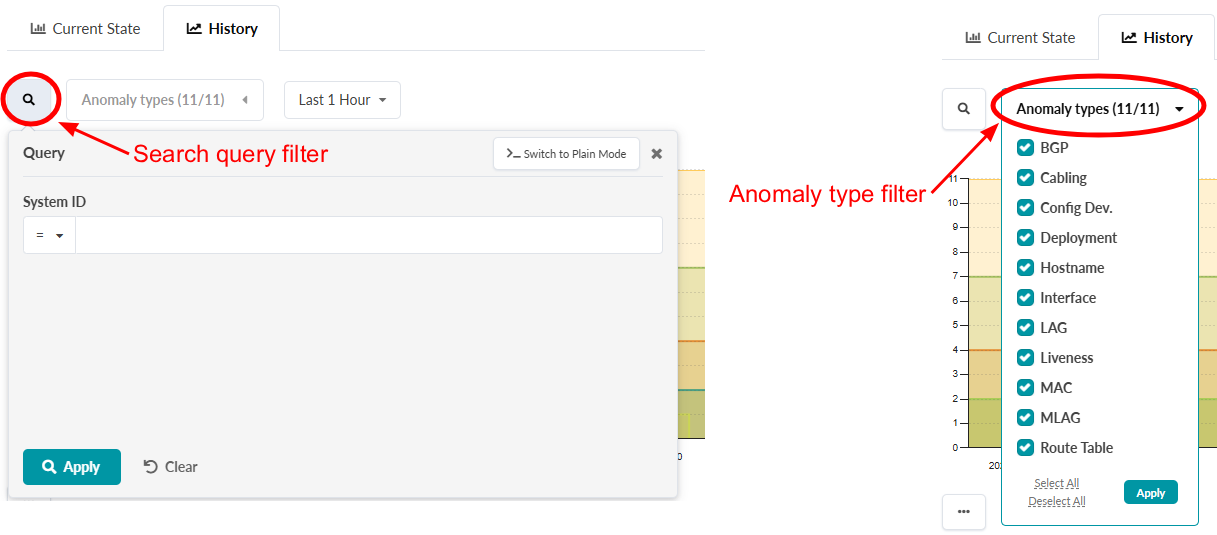1217x535 pixels.
Task: Click the ellipsis more-options button
Action: [x=964, y=511]
